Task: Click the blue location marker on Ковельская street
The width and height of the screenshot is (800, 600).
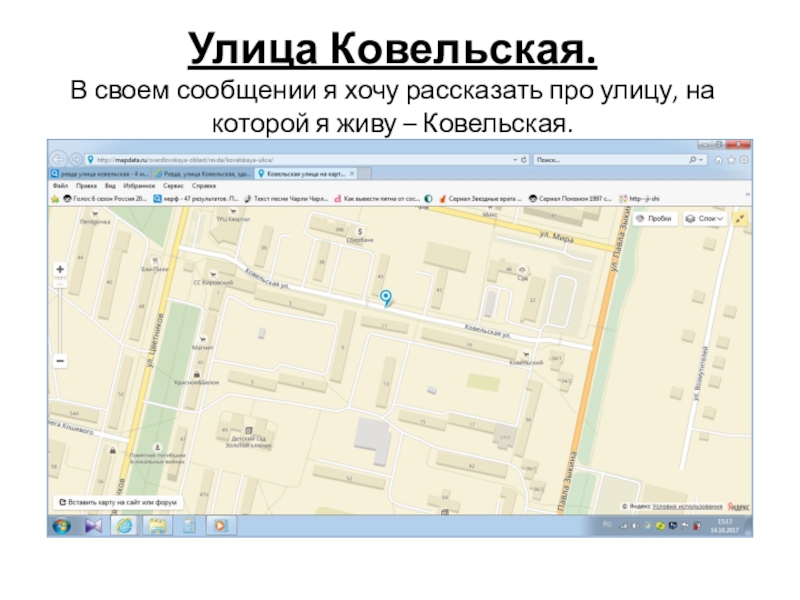Action: [x=386, y=297]
